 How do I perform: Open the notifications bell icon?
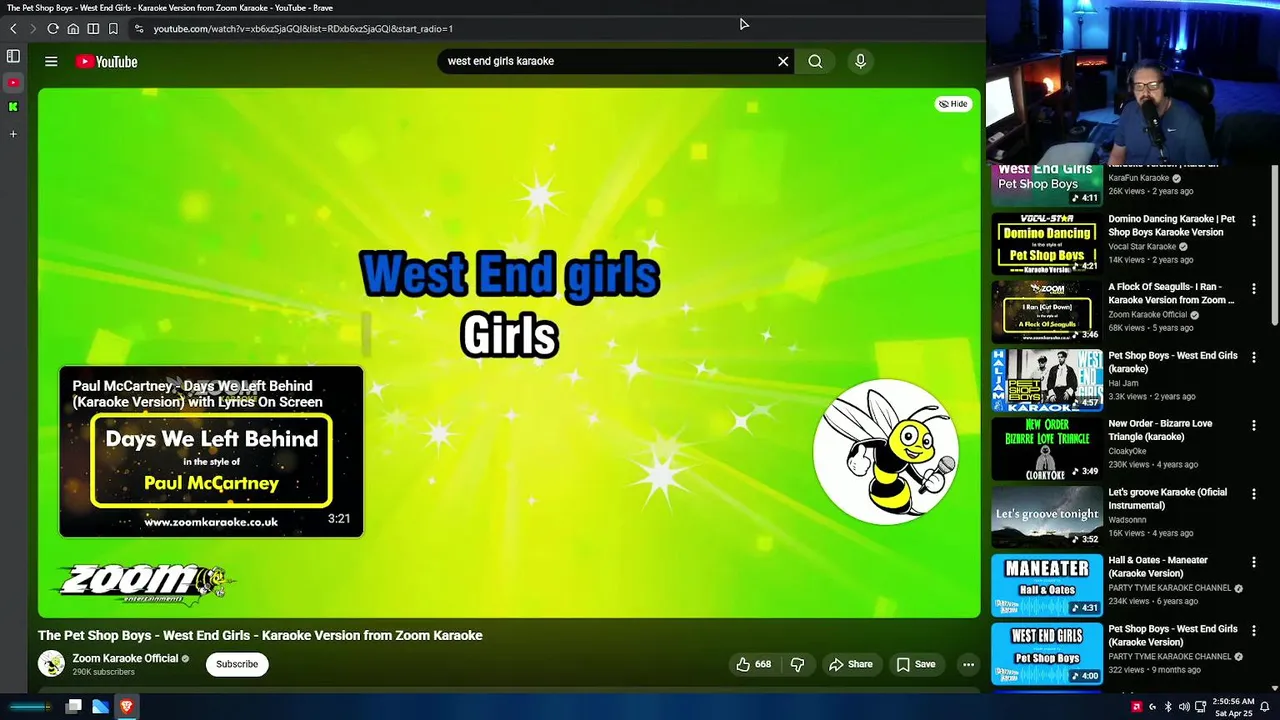pos(1265,707)
